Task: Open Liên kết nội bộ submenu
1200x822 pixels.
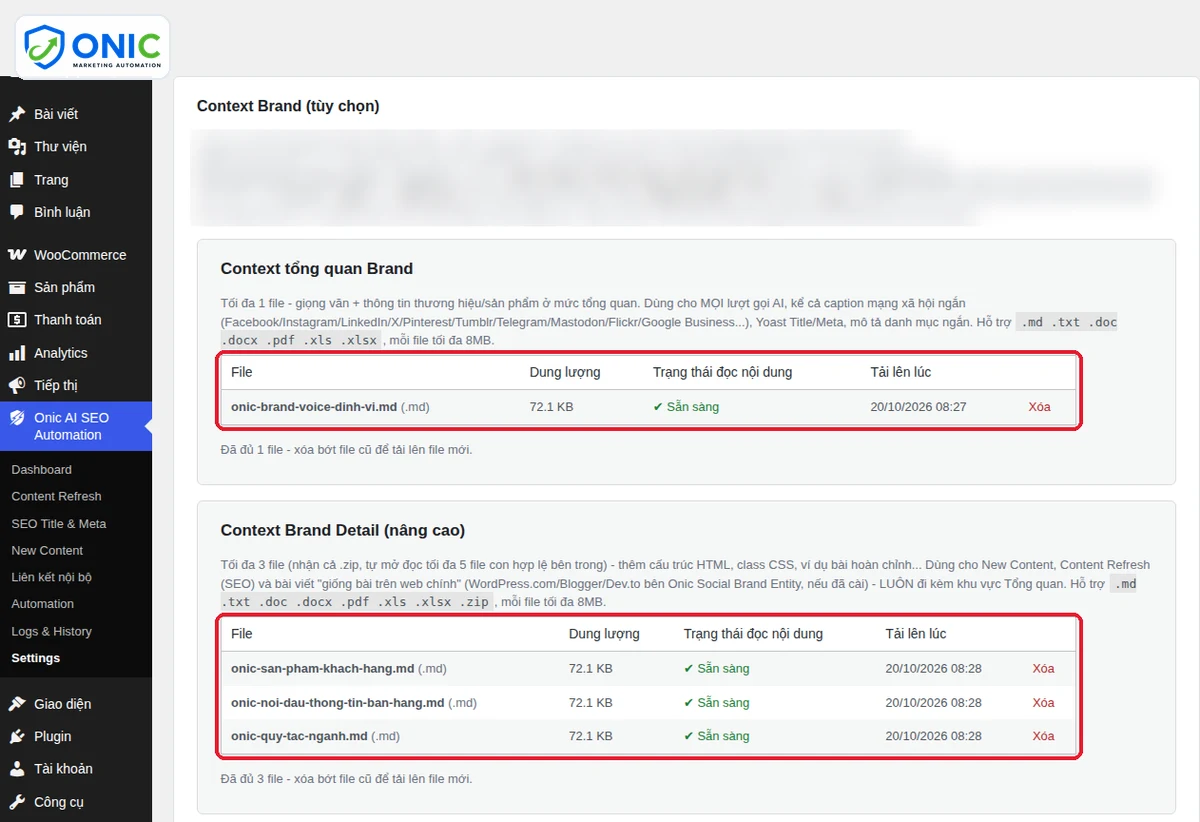Action: (x=51, y=577)
